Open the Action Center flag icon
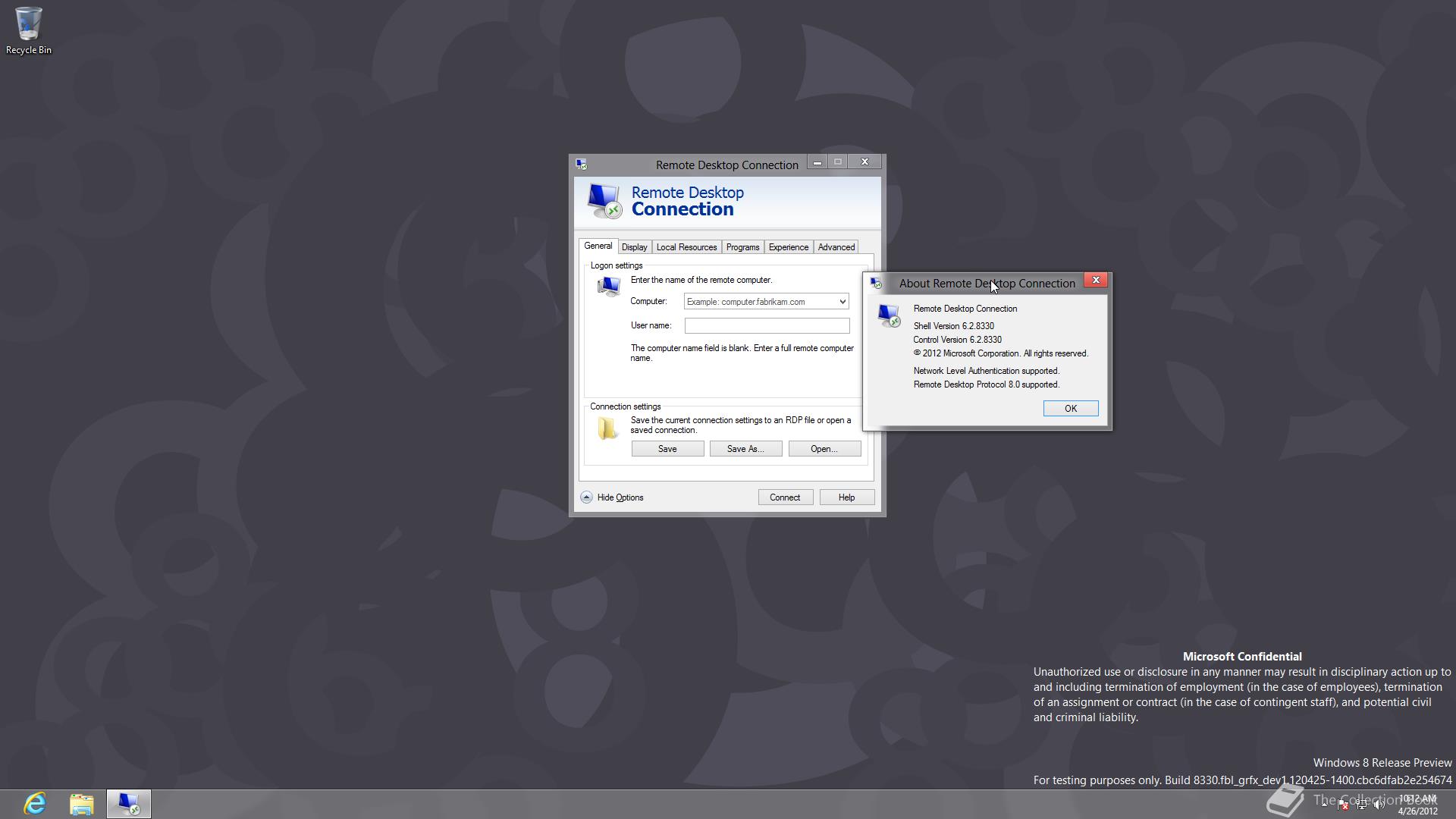Screen dimensions: 1456x819 [1343, 805]
